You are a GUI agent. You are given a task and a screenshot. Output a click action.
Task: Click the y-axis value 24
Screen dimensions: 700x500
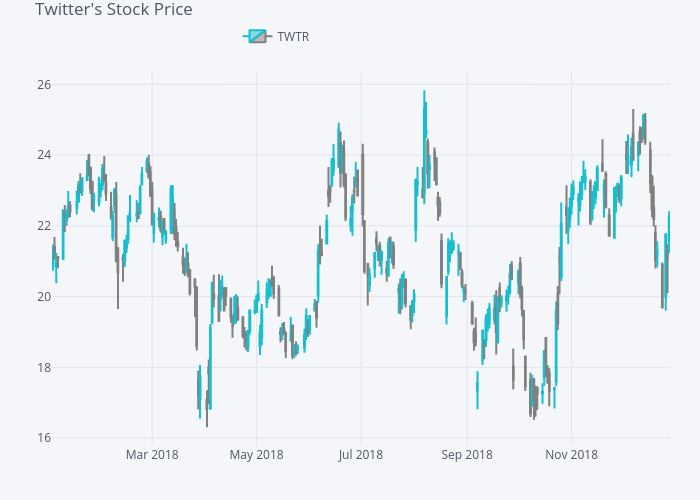[x=45, y=155]
